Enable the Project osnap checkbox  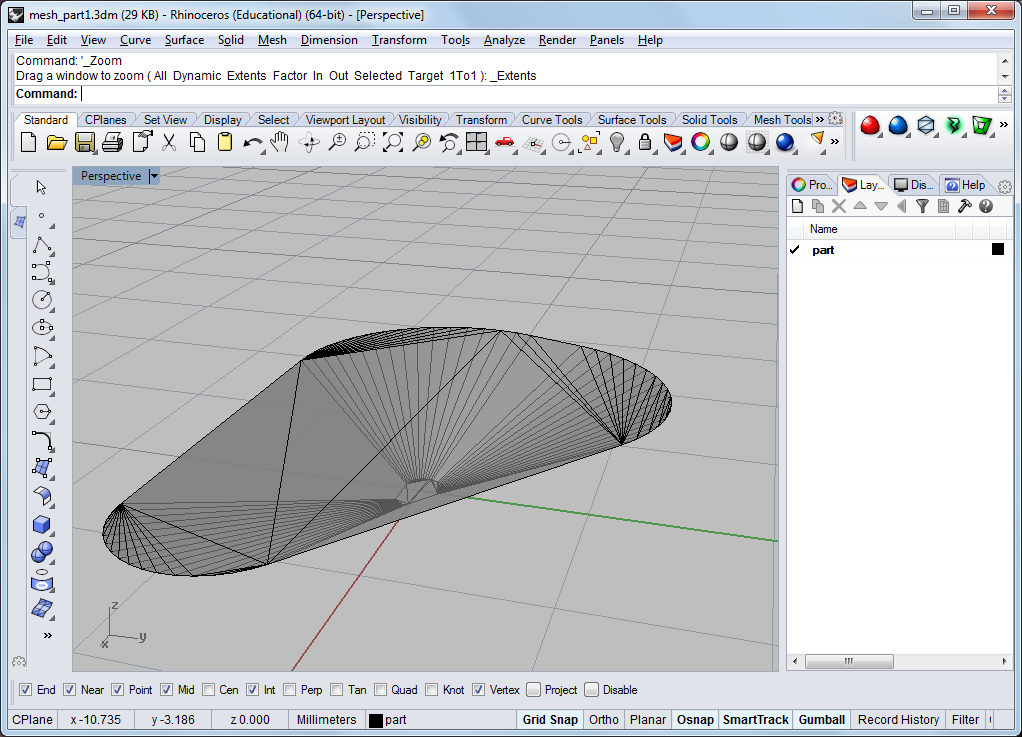[534, 690]
